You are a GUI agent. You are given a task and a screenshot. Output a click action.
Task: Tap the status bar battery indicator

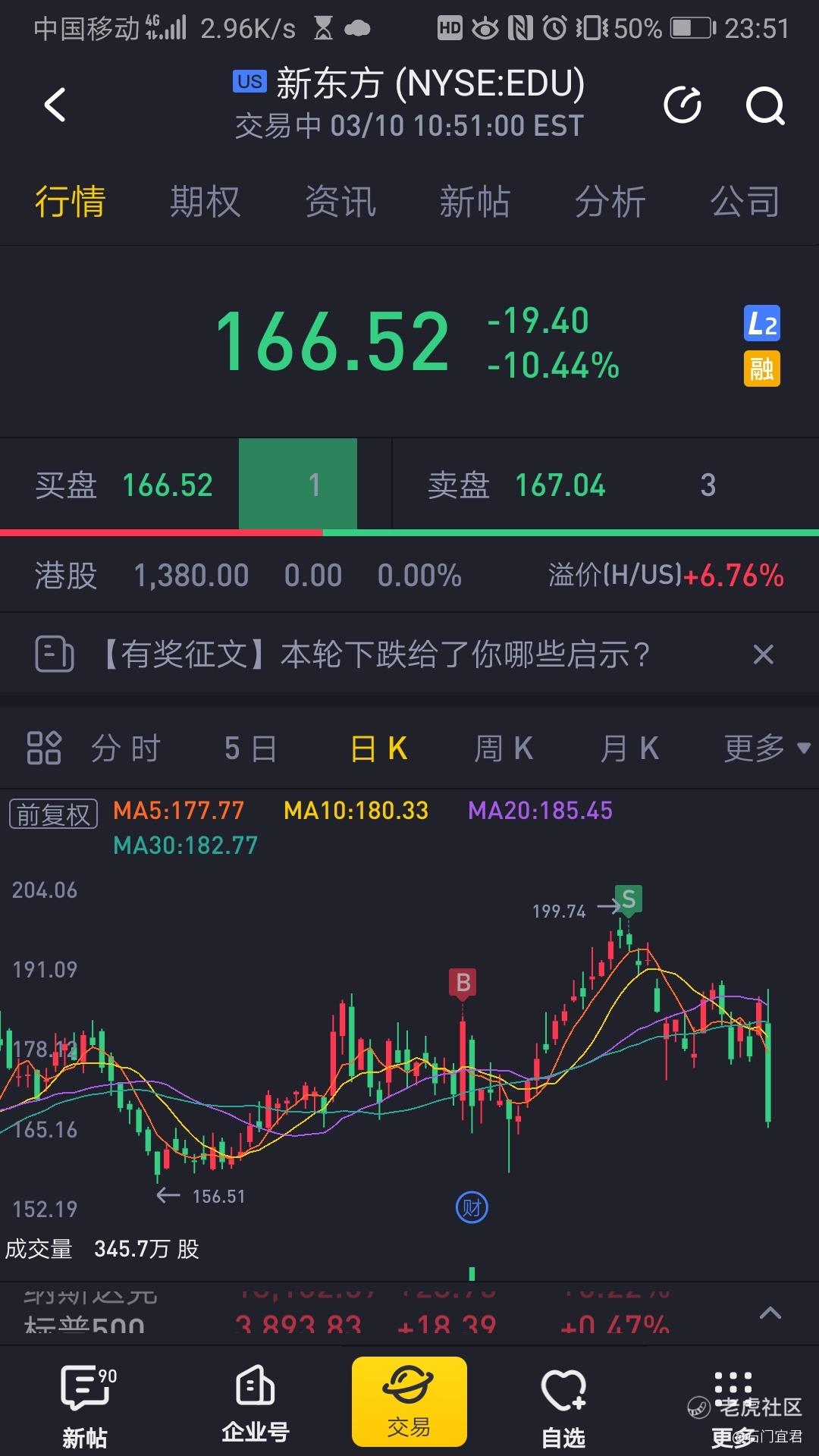point(694,29)
